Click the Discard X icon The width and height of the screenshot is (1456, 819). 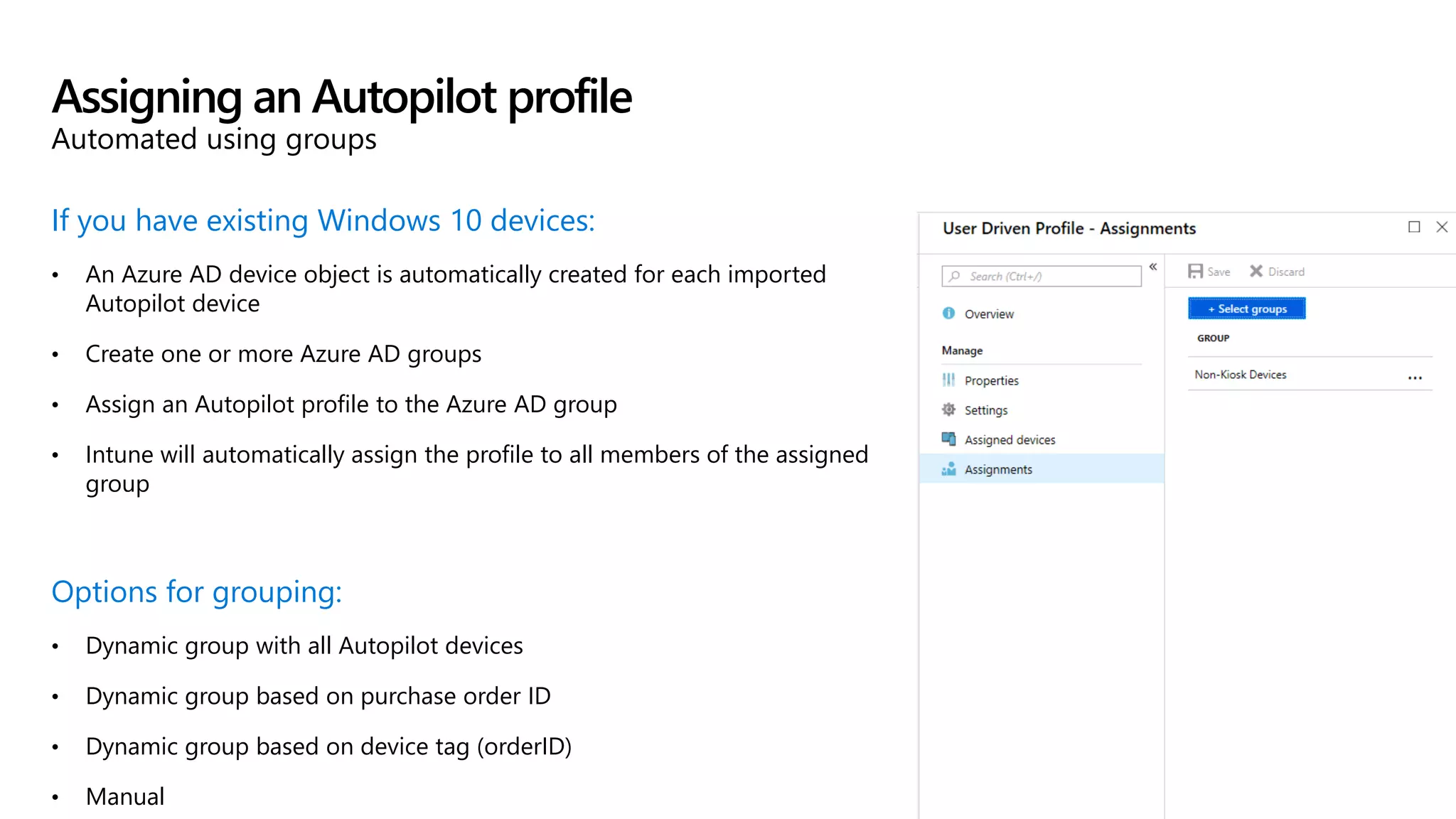(x=1256, y=271)
